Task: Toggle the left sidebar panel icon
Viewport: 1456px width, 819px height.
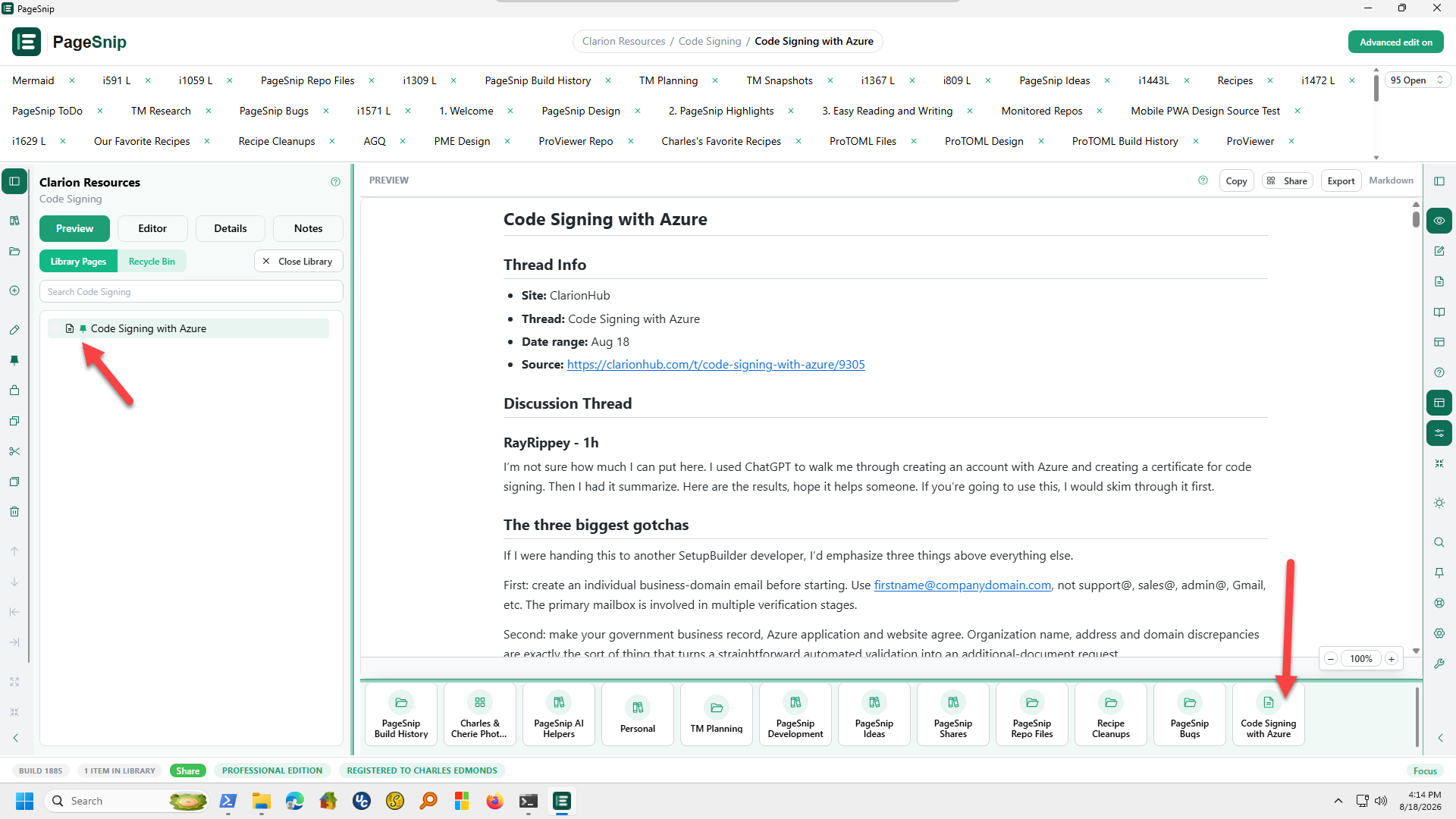Action: (14, 181)
